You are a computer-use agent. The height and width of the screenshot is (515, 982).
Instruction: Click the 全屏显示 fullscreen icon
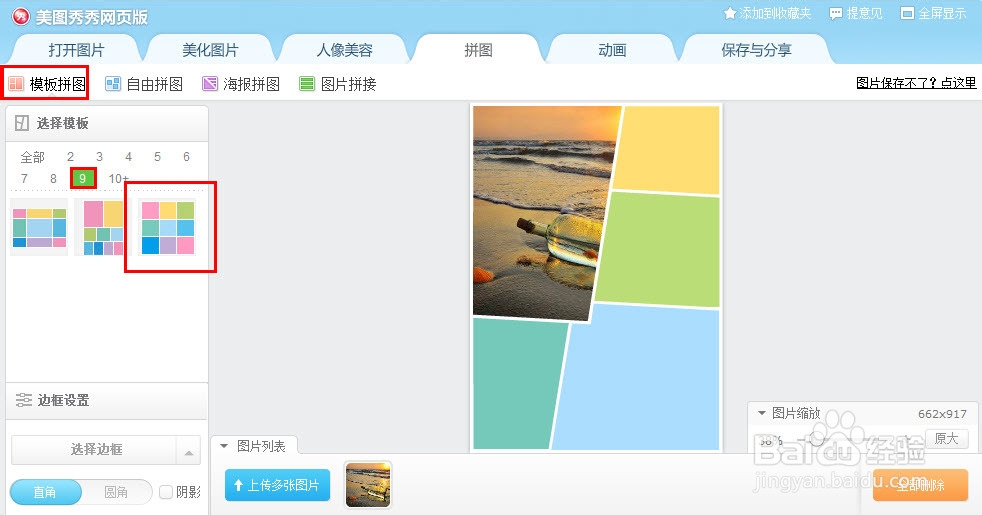907,13
